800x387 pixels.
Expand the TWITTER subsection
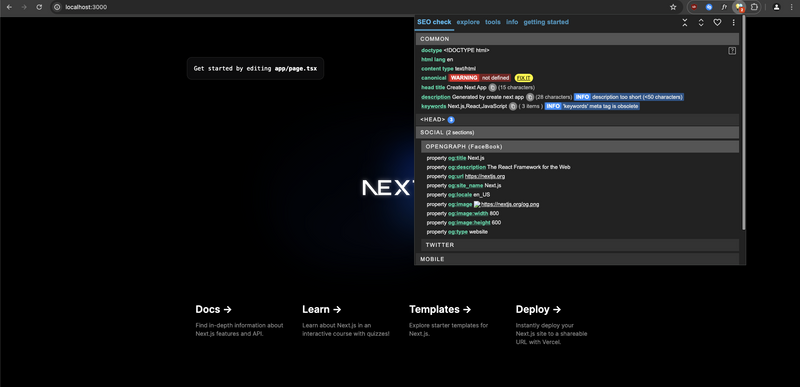point(580,245)
